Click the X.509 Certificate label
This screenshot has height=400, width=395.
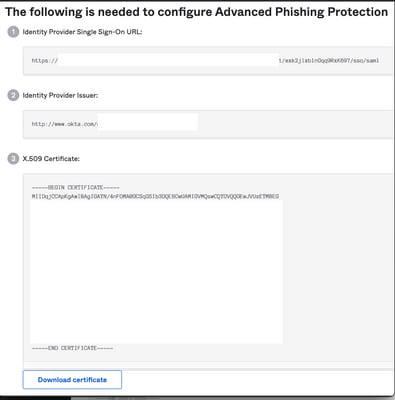51,159
